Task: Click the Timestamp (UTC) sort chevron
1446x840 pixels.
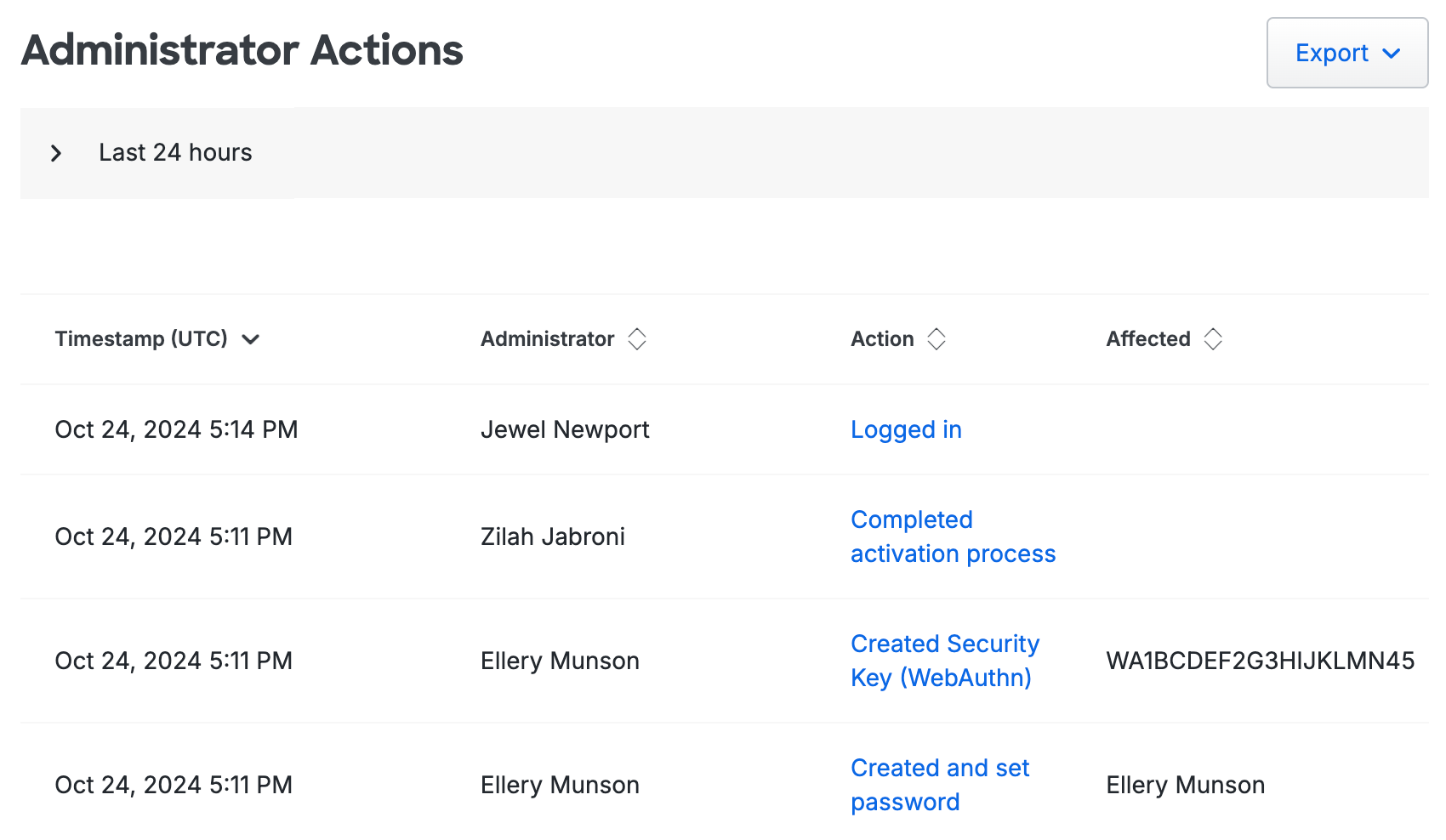Action: (251, 339)
